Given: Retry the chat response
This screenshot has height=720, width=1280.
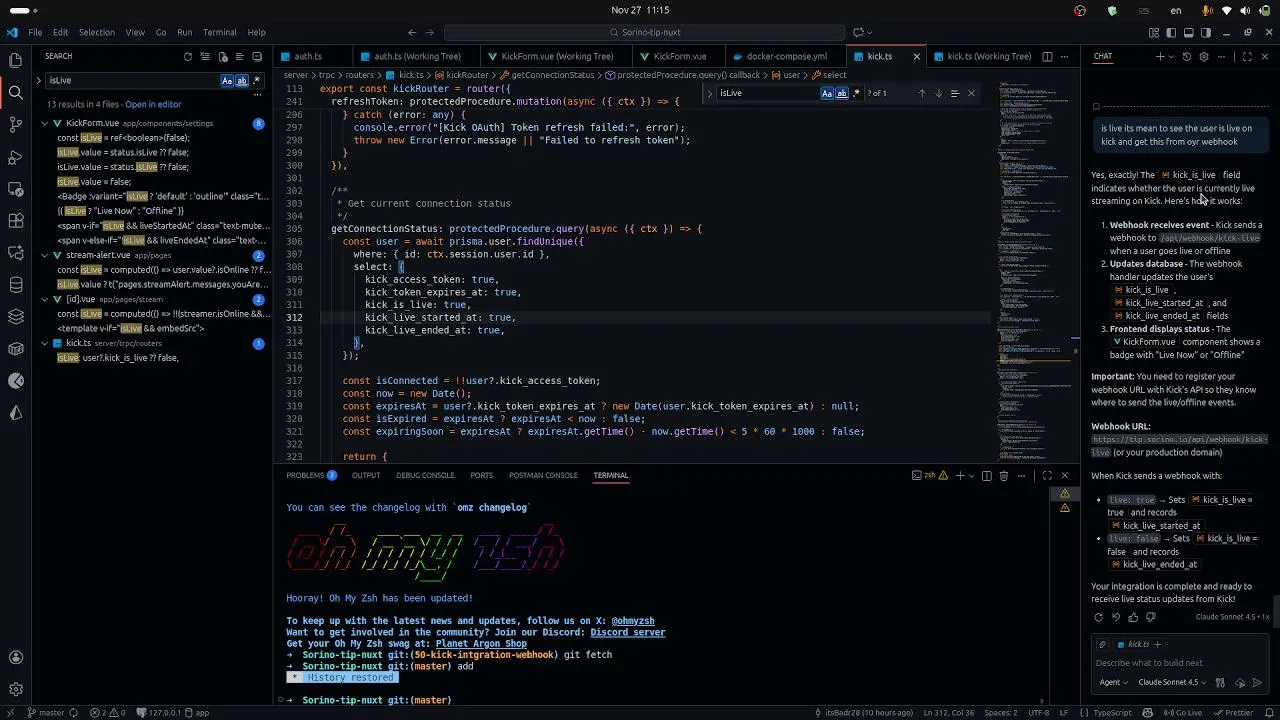Looking at the screenshot, I should click(1099, 617).
